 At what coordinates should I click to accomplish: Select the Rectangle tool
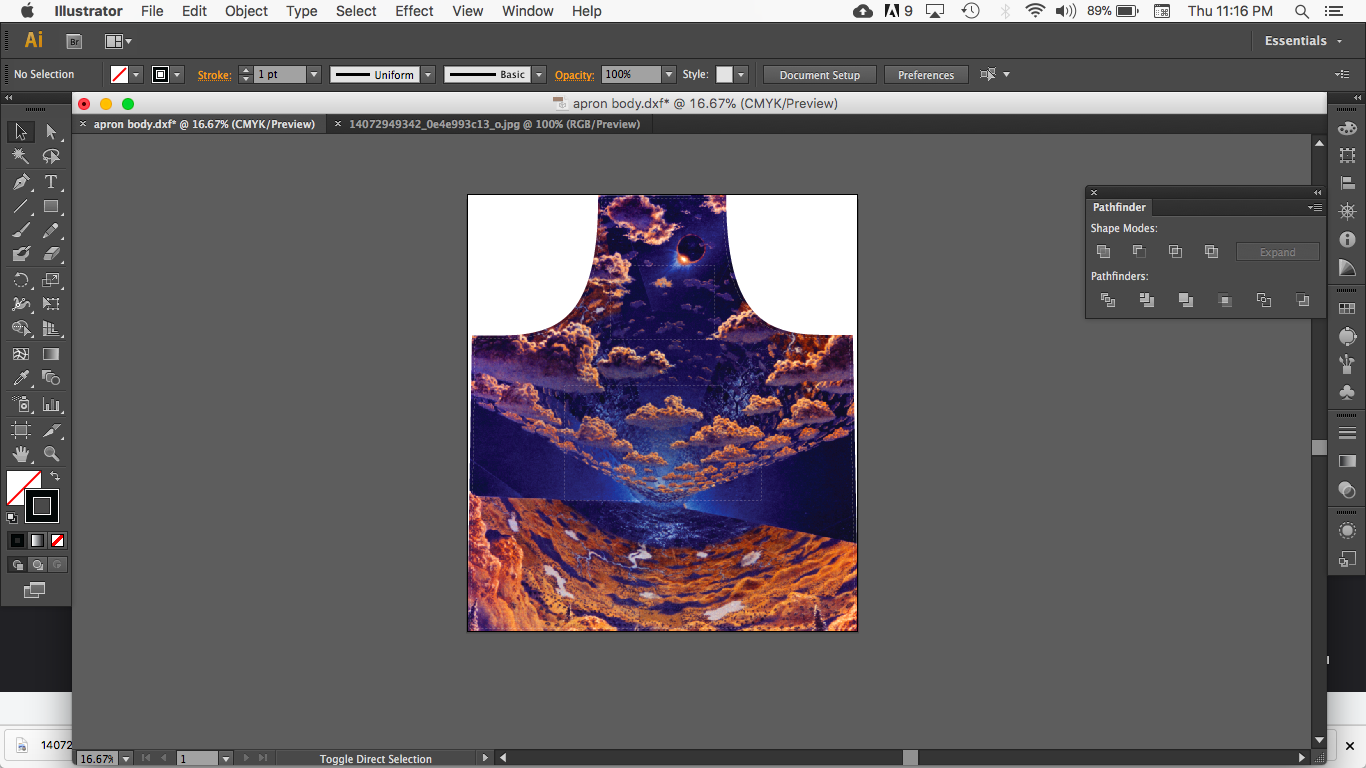51,207
